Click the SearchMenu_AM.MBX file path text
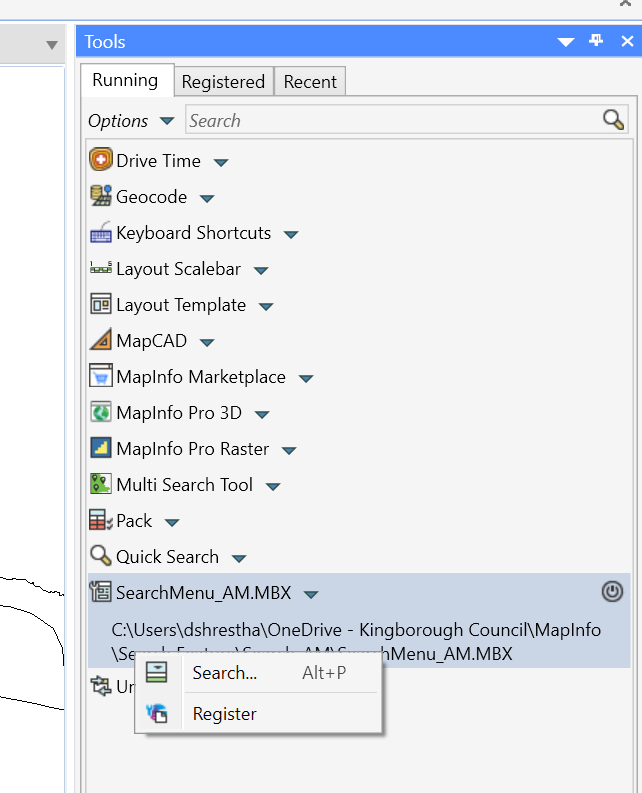 tap(356, 641)
